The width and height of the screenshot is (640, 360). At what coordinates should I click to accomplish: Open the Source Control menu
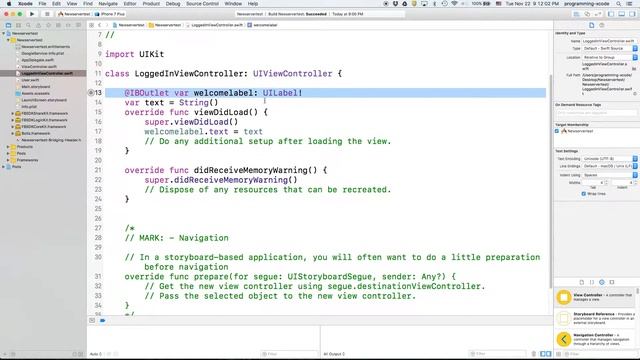coord(202,4)
